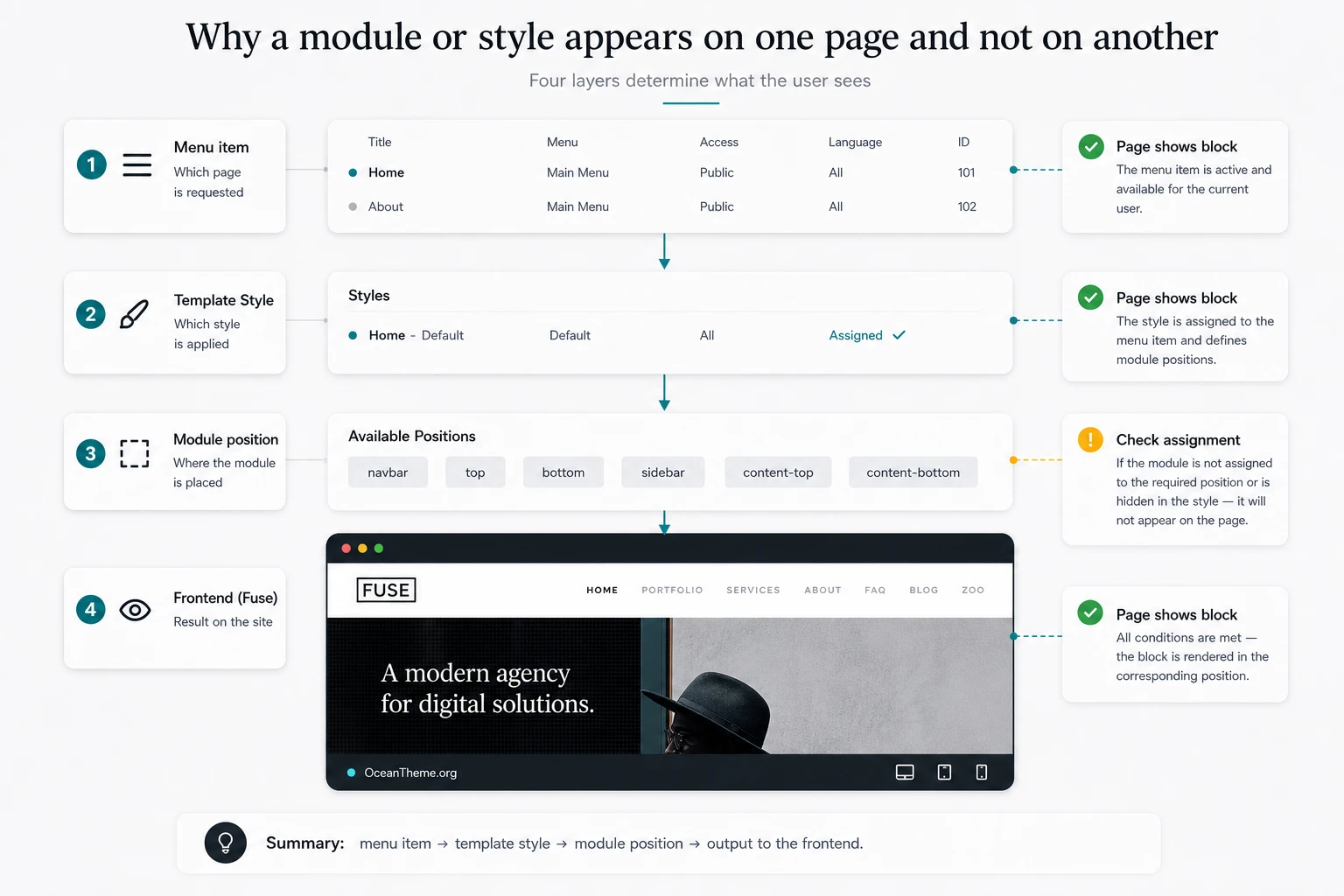Click the ID value 102
The width and height of the screenshot is (1344, 896).
[x=967, y=206]
